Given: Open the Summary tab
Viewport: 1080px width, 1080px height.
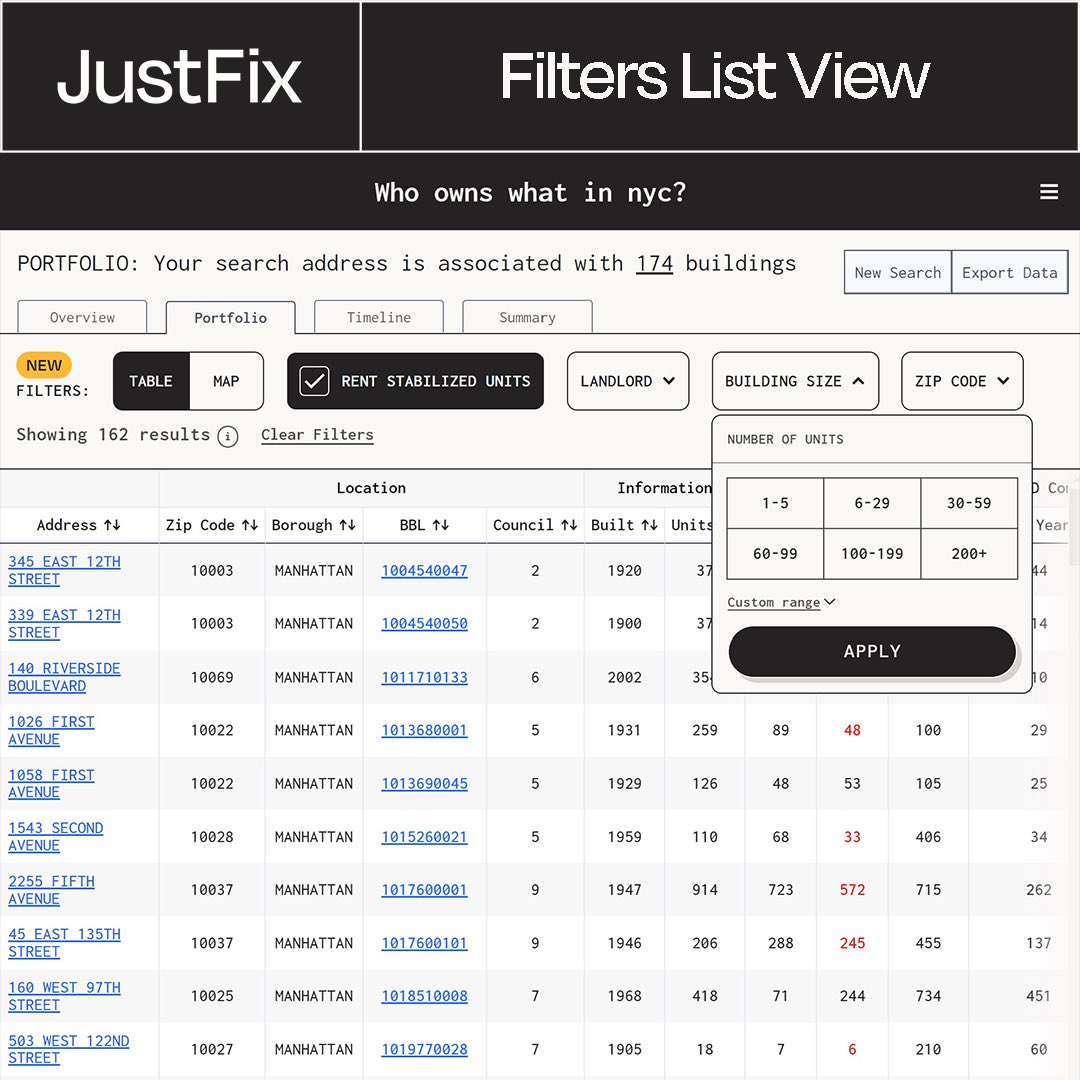Looking at the screenshot, I should [x=527, y=316].
